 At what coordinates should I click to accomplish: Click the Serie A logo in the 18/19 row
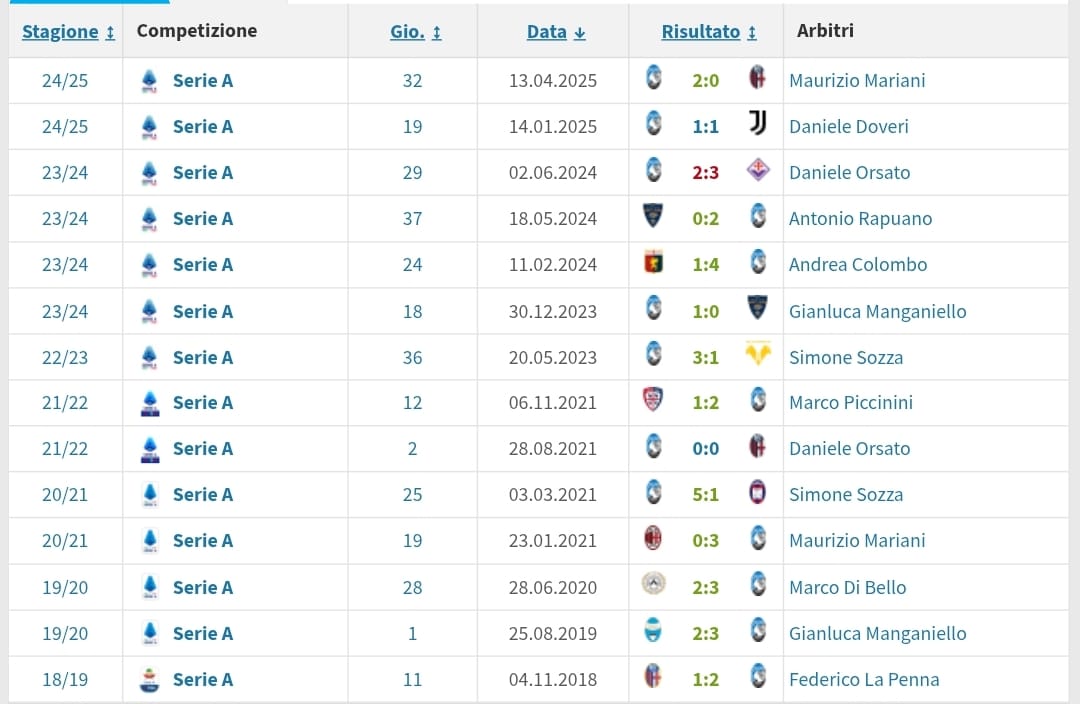149,680
